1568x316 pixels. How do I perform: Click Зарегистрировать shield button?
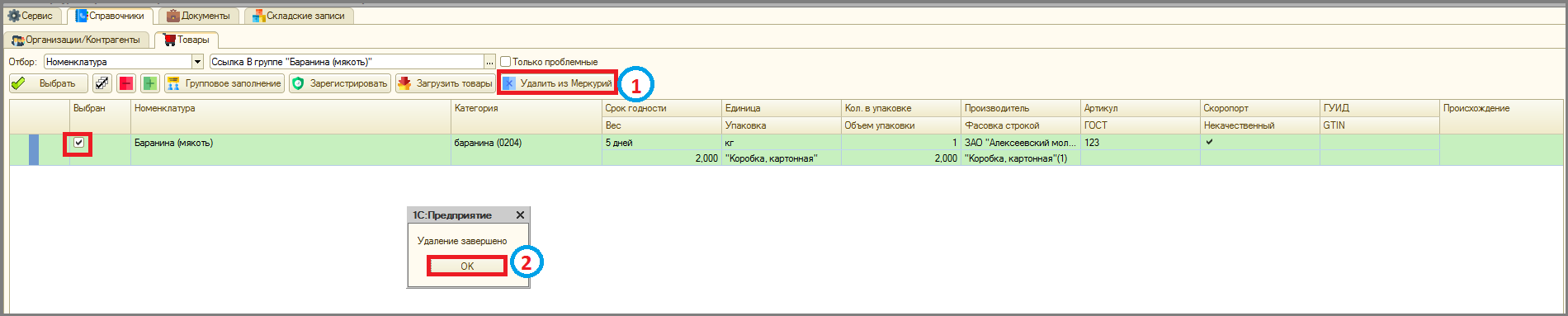click(x=340, y=83)
